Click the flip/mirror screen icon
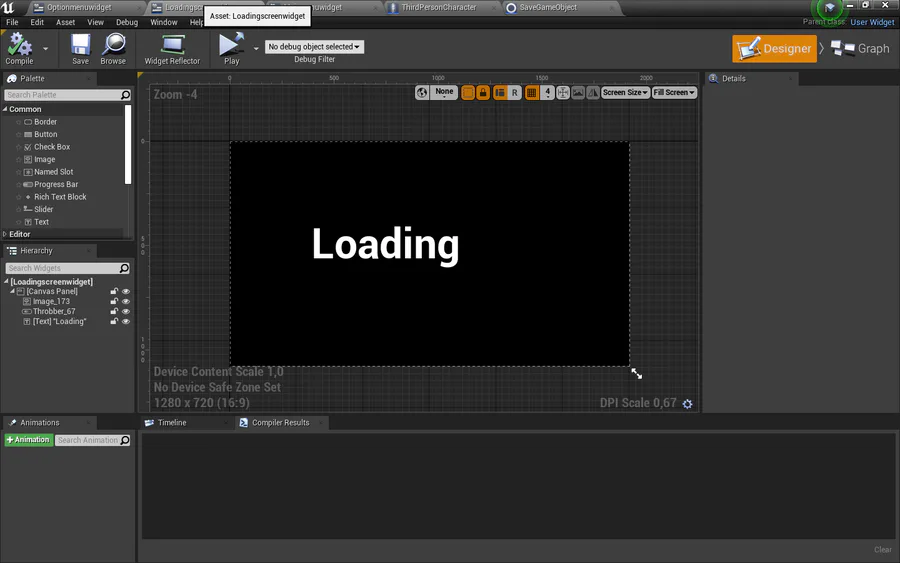900x563 pixels. [x=593, y=92]
